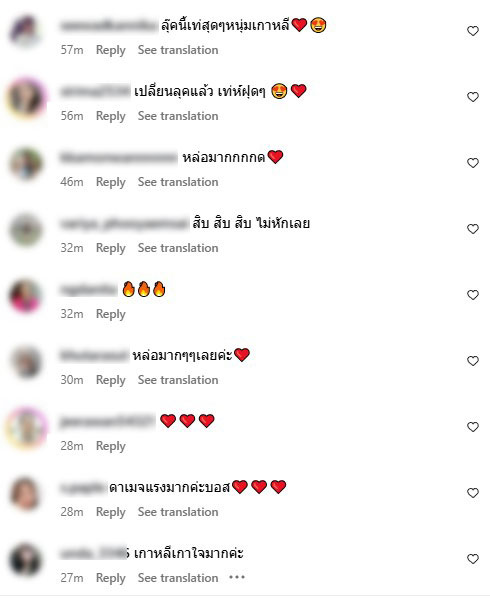Reply to the fire emojis comment
Image resolution: width=490 pixels, height=599 pixels.
(110, 314)
